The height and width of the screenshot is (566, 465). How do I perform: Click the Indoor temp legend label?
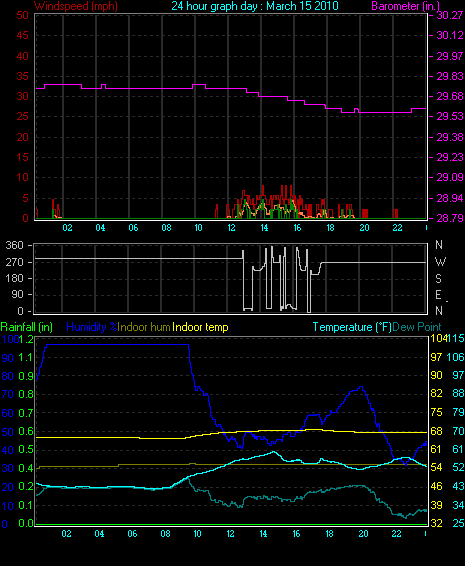tap(200, 327)
